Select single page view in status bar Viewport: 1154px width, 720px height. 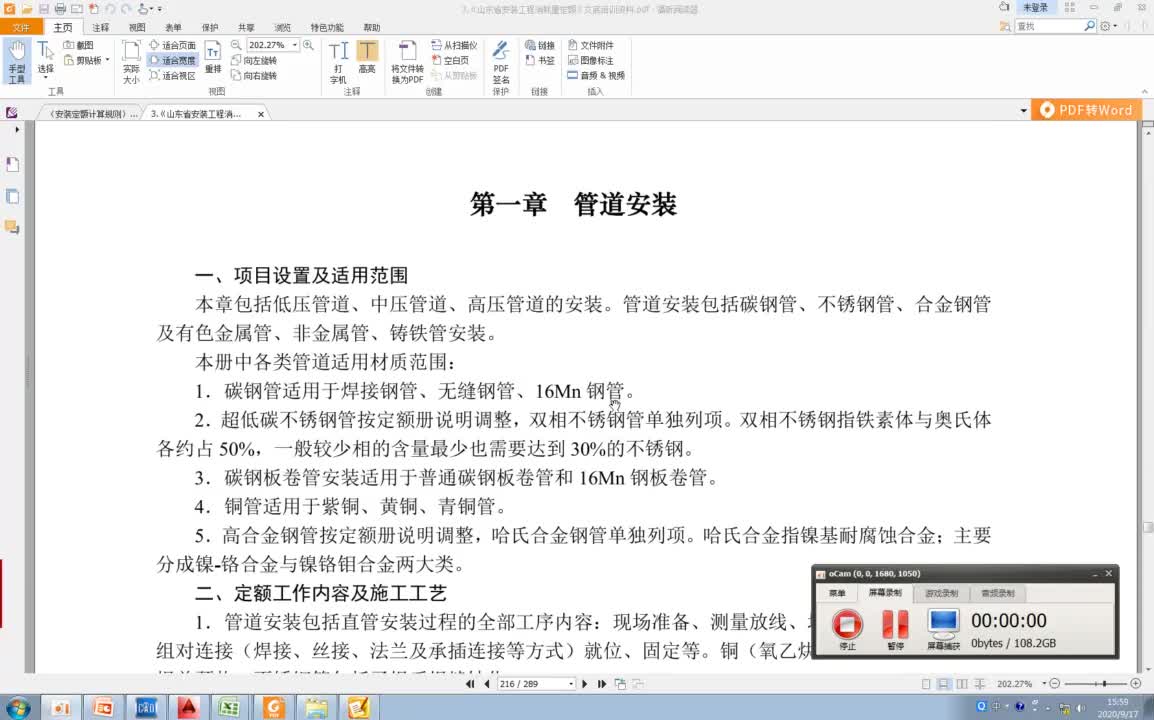coord(926,684)
